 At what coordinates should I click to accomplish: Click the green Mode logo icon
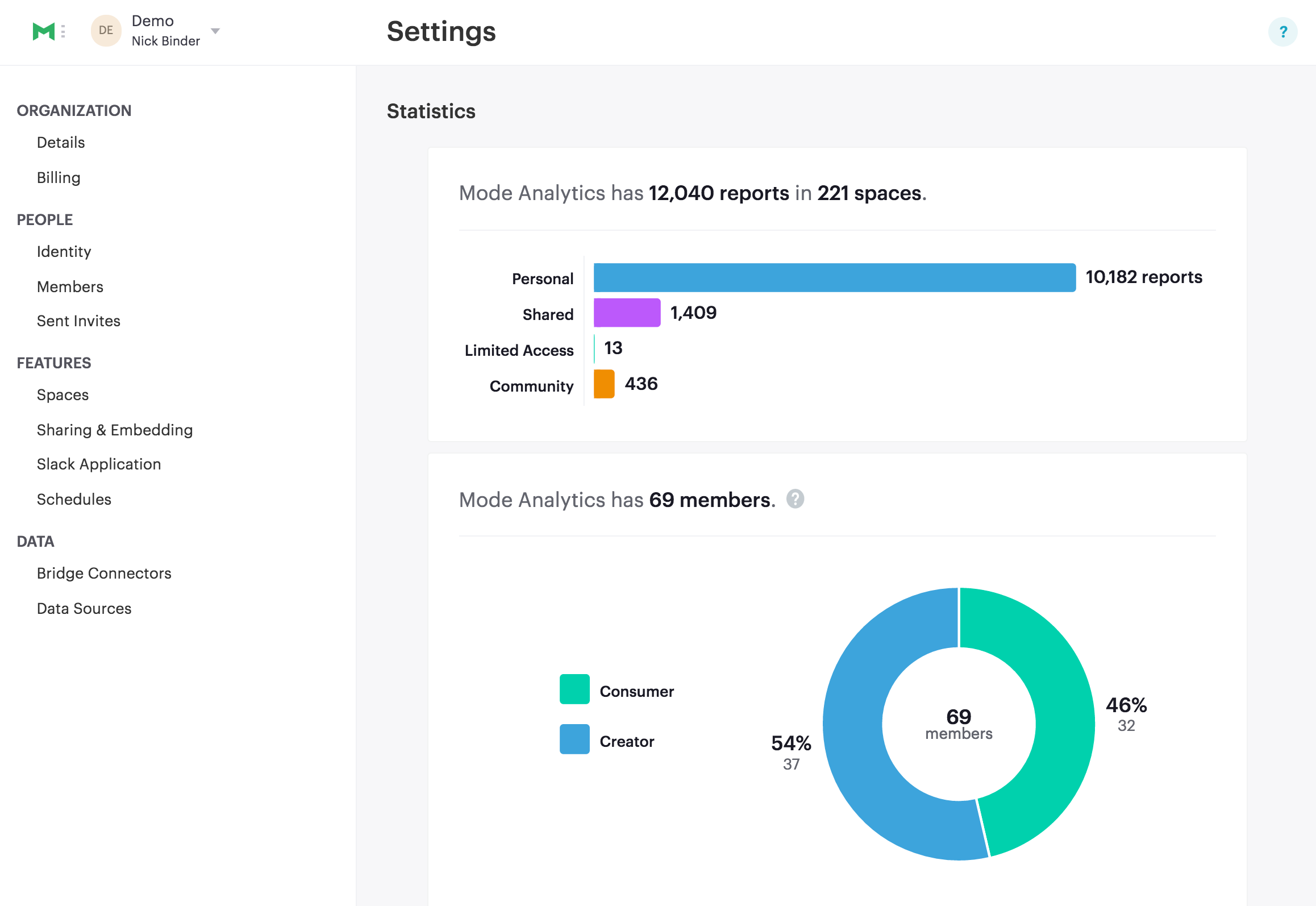(x=44, y=31)
